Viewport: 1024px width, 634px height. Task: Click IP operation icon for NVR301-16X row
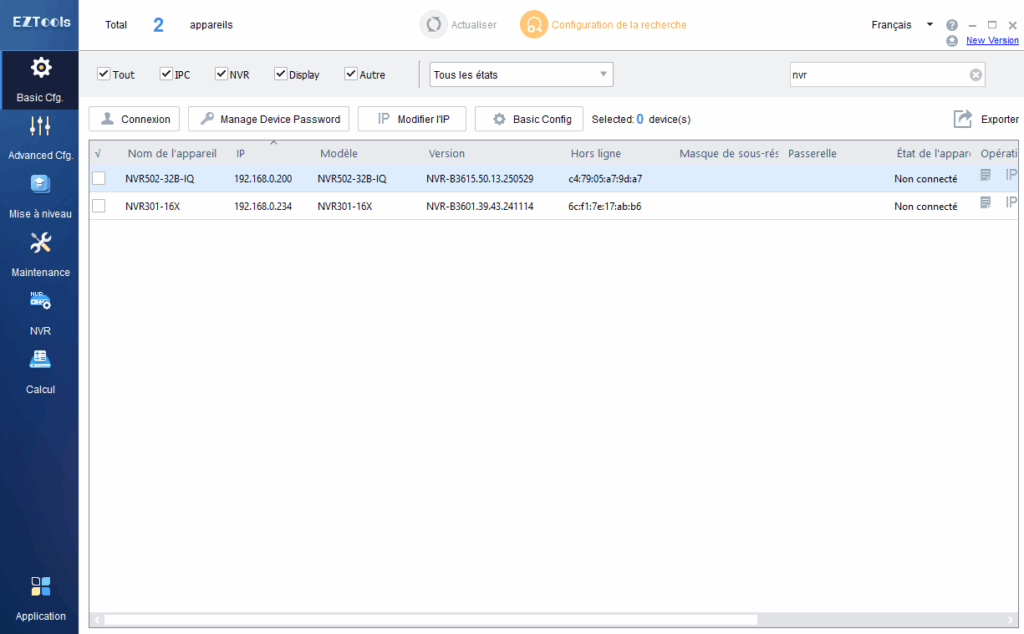coord(1011,202)
